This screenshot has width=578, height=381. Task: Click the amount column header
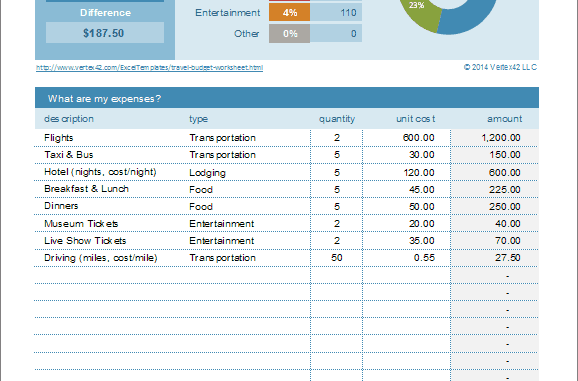click(x=505, y=119)
